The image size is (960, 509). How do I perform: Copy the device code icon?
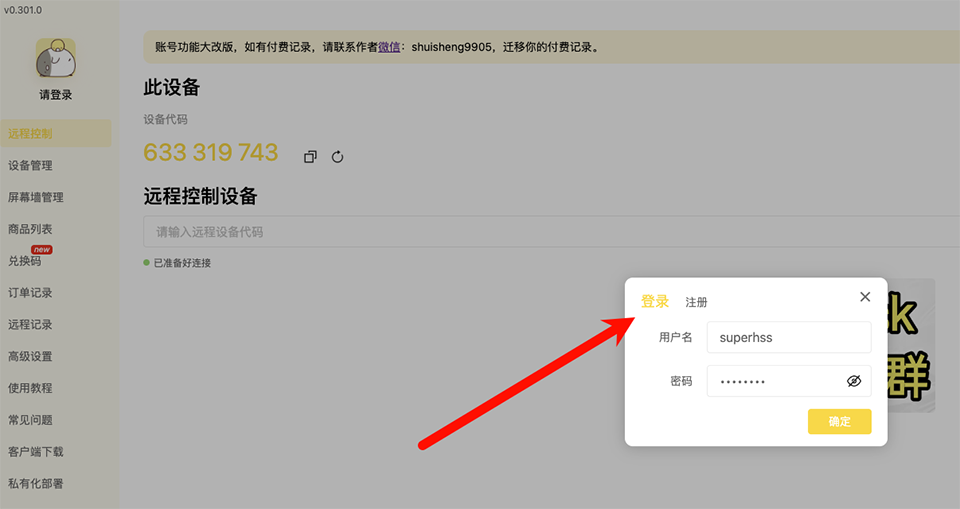coord(310,156)
